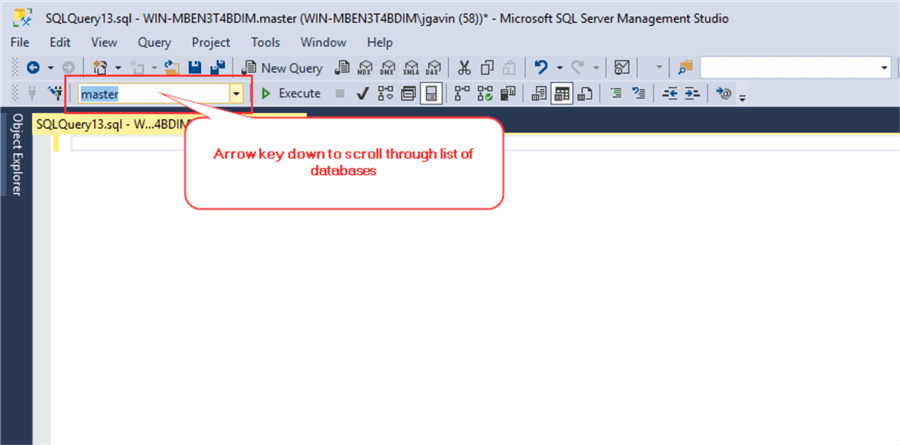This screenshot has height=445, width=900.
Task: Open the Navigate Backward history dropdown
Action: [51, 68]
